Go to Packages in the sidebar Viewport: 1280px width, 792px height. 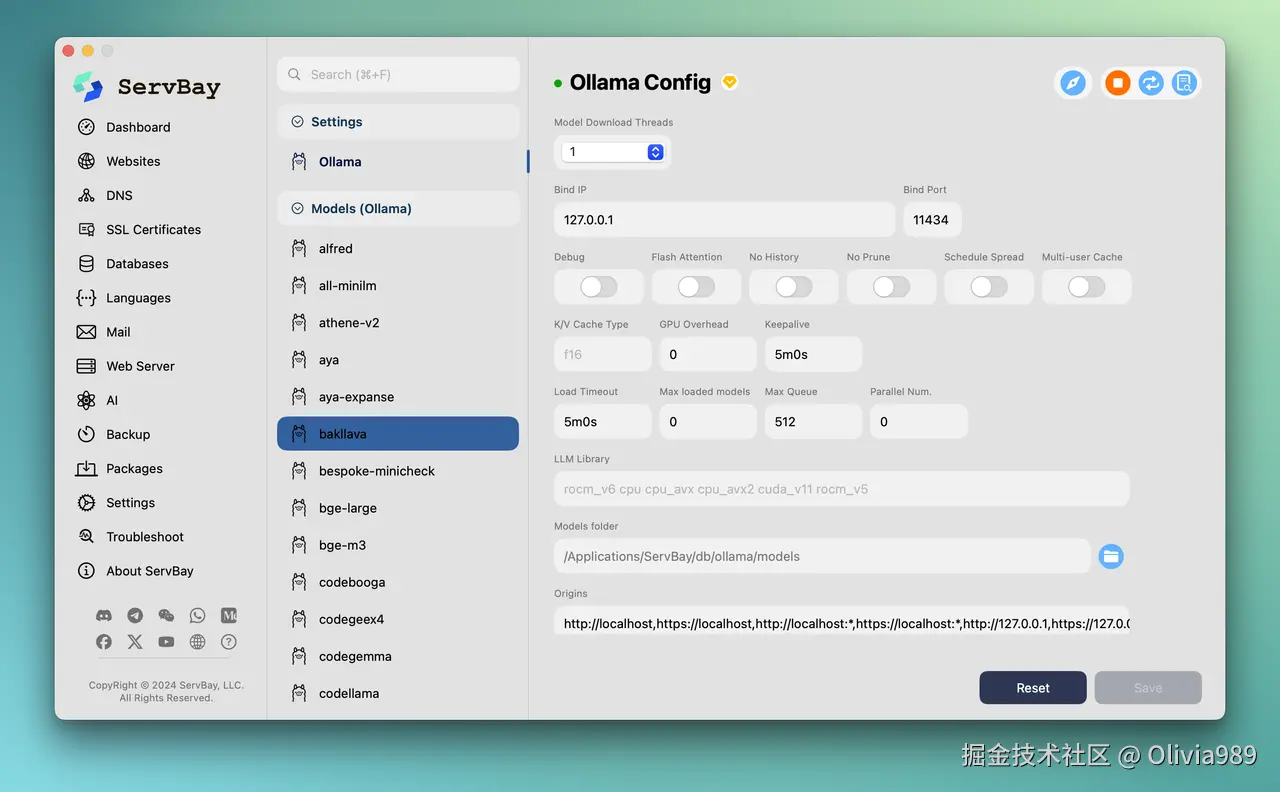[x=134, y=468]
